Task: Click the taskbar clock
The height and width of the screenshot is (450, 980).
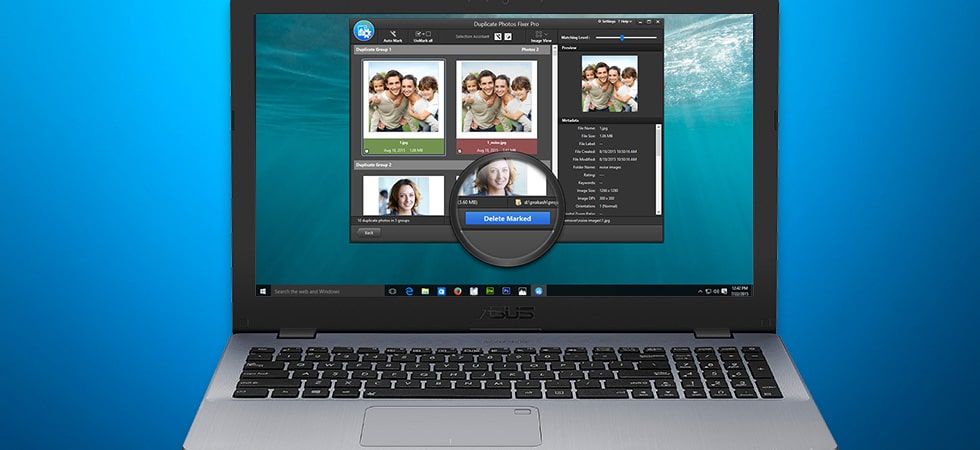Action: pyautogui.click(x=739, y=291)
